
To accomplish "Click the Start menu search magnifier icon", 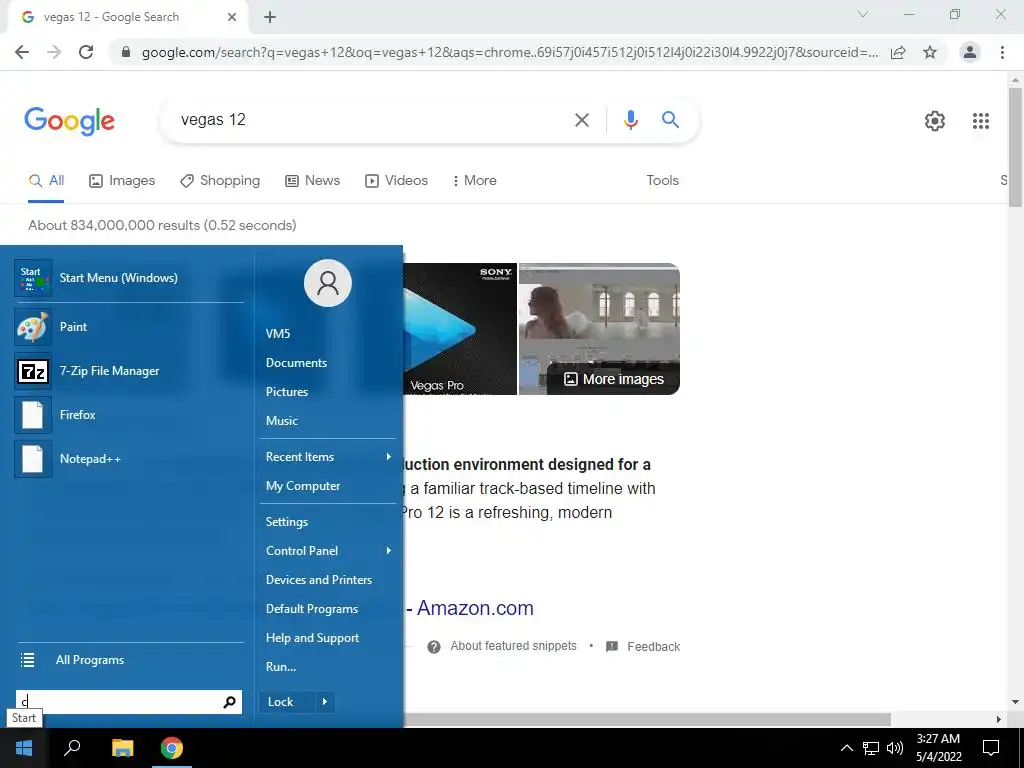I will (229, 702).
